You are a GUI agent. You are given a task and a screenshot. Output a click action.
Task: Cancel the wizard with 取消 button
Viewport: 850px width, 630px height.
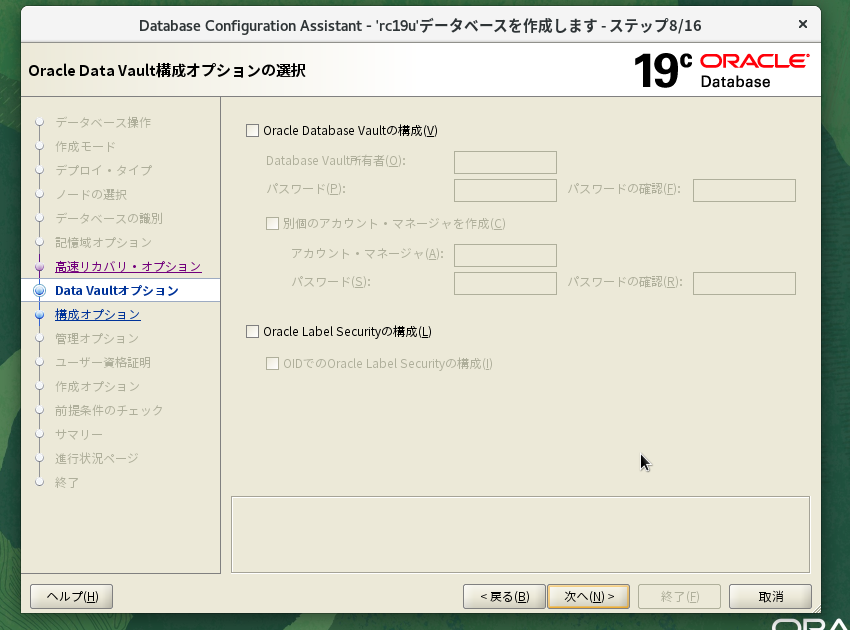770,596
